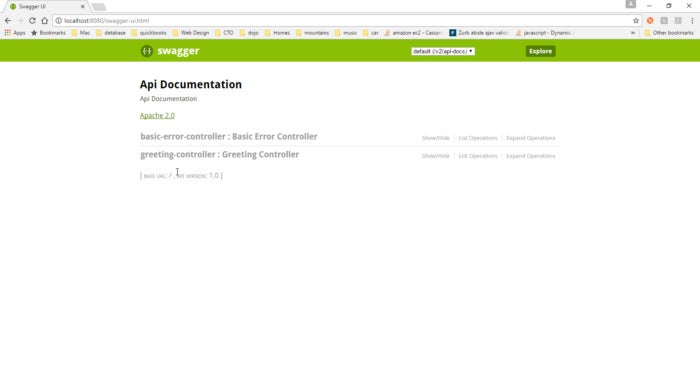
Task: Bookmark this page with the star icon
Action: (x=636, y=21)
